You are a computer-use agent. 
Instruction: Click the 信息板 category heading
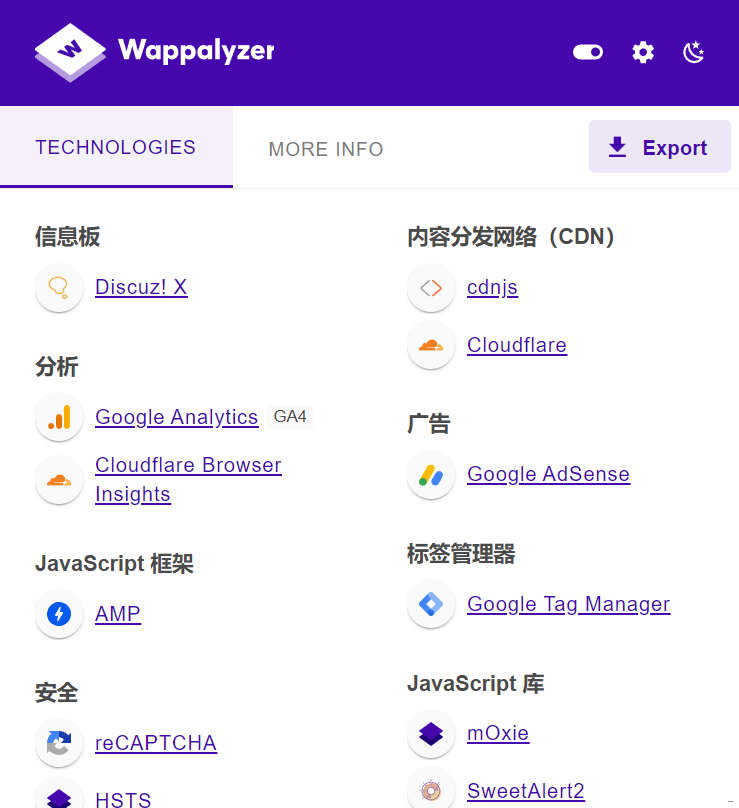point(68,237)
